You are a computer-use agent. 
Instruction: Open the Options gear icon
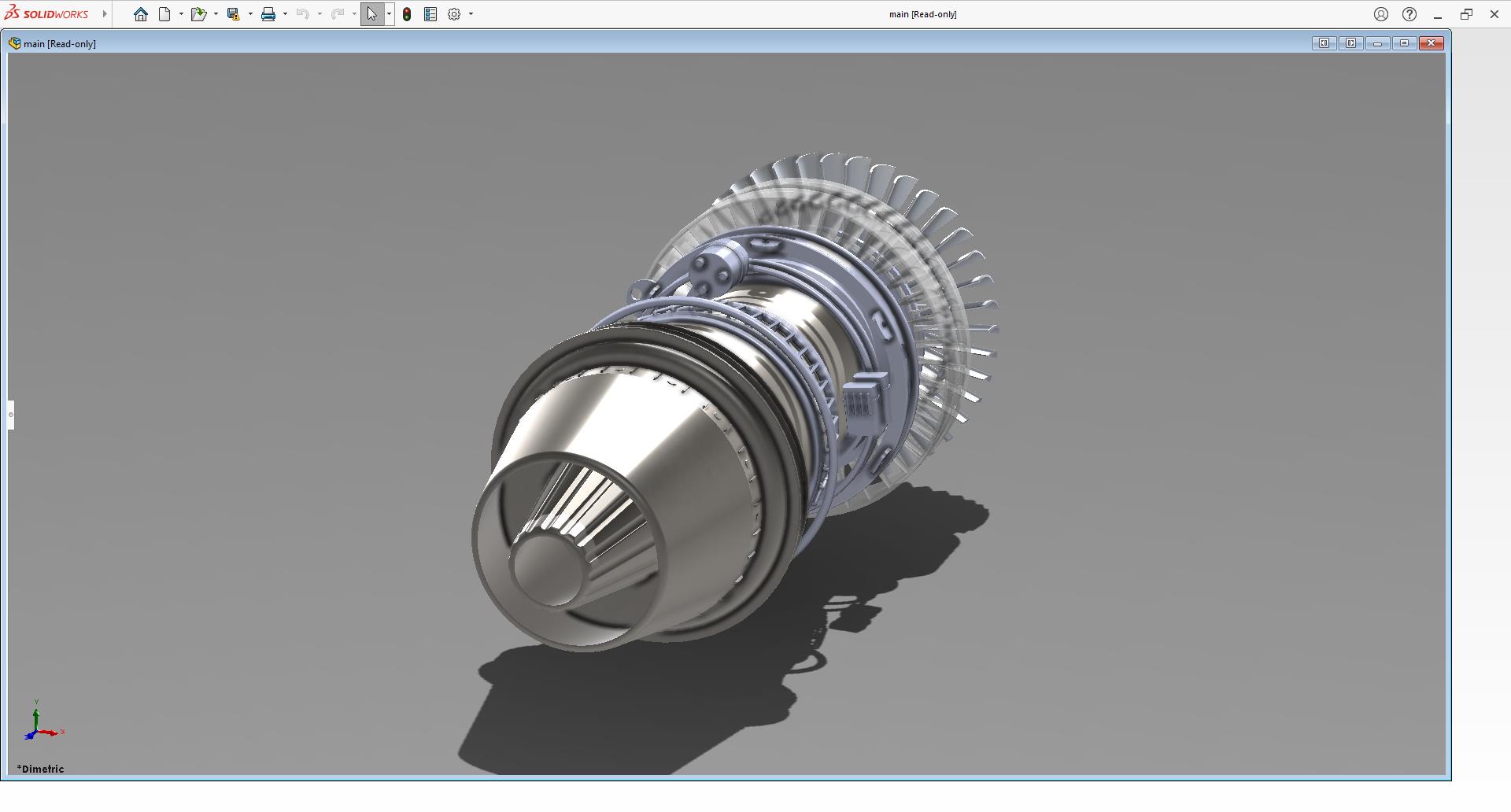click(x=454, y=14)
